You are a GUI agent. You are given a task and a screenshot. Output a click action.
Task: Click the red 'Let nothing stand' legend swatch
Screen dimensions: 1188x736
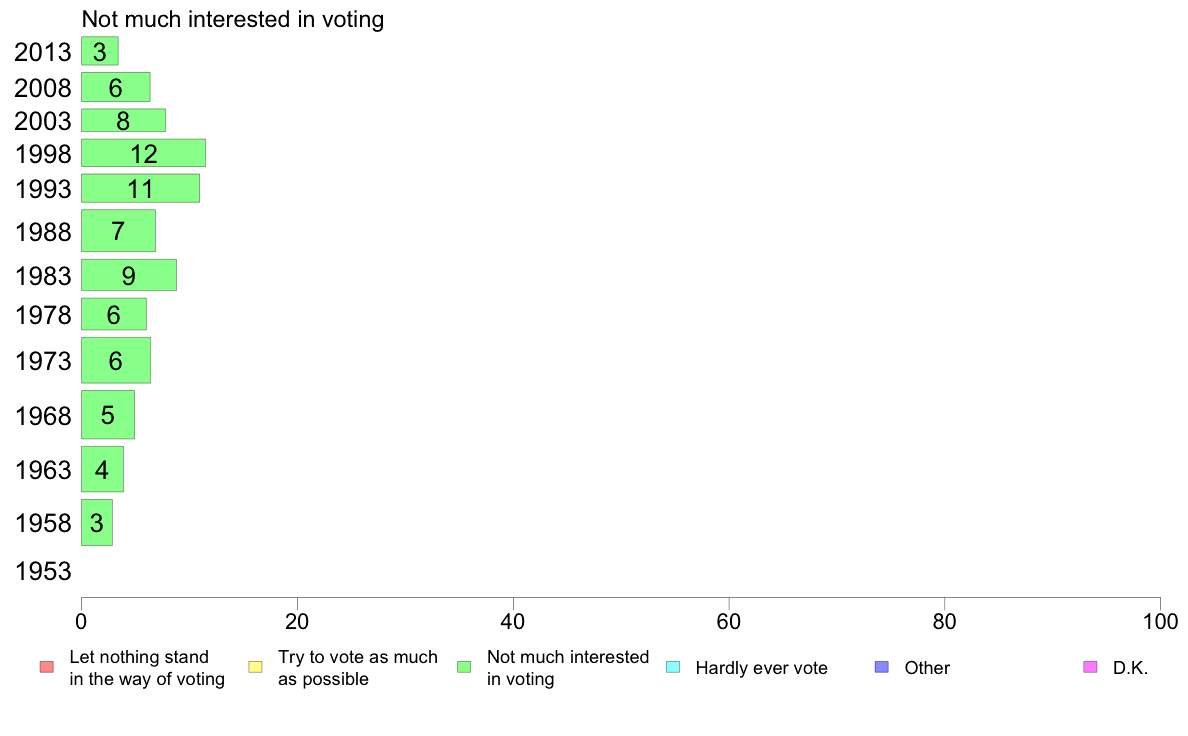47,667
